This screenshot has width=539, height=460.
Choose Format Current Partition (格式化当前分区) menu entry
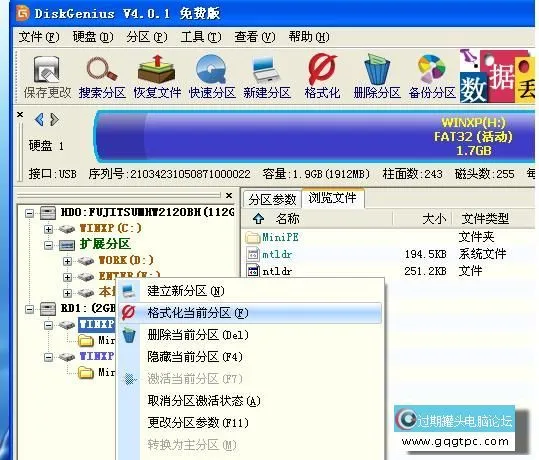point(251,313)
